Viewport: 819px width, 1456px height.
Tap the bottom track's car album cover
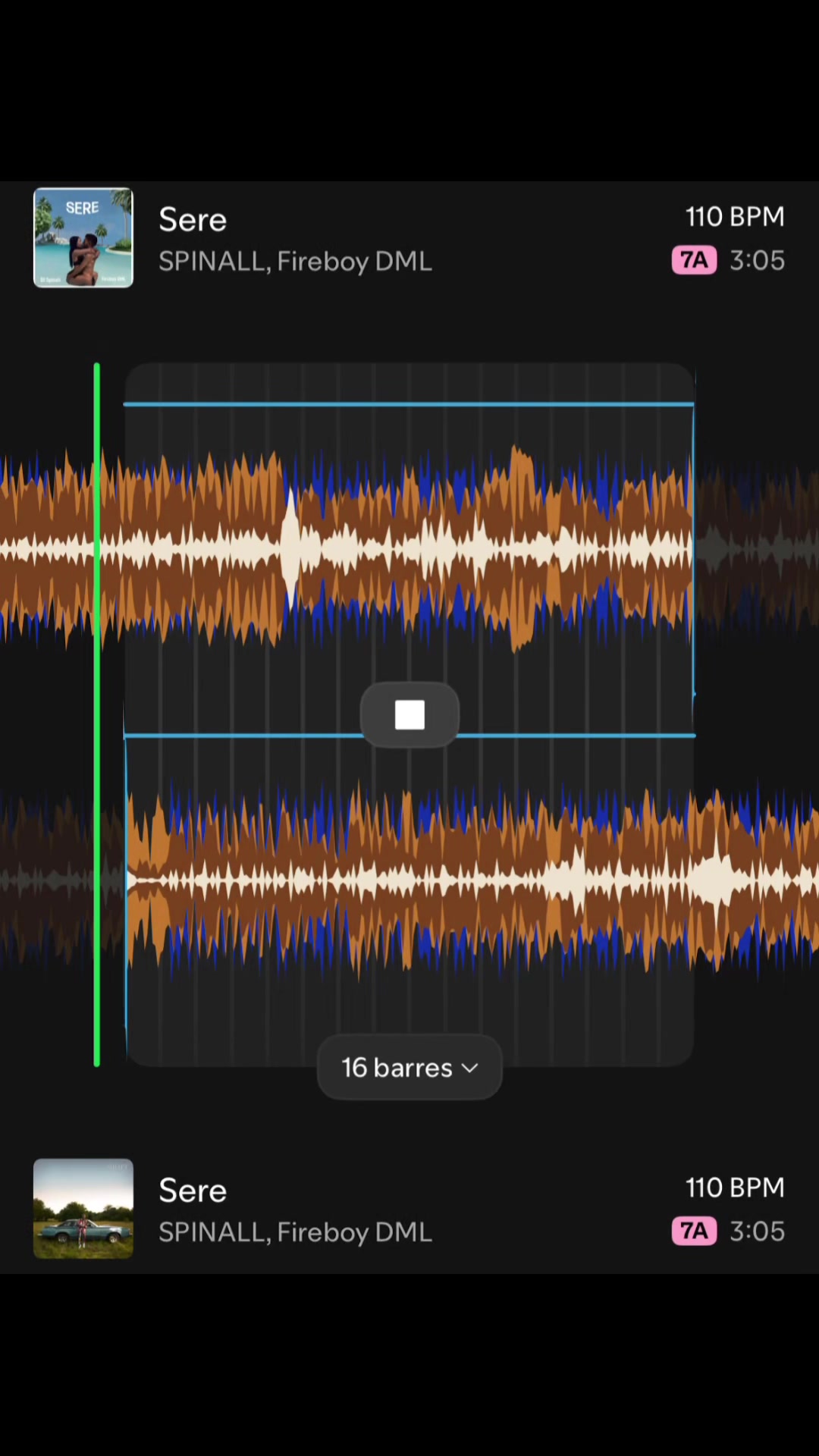83,1208
